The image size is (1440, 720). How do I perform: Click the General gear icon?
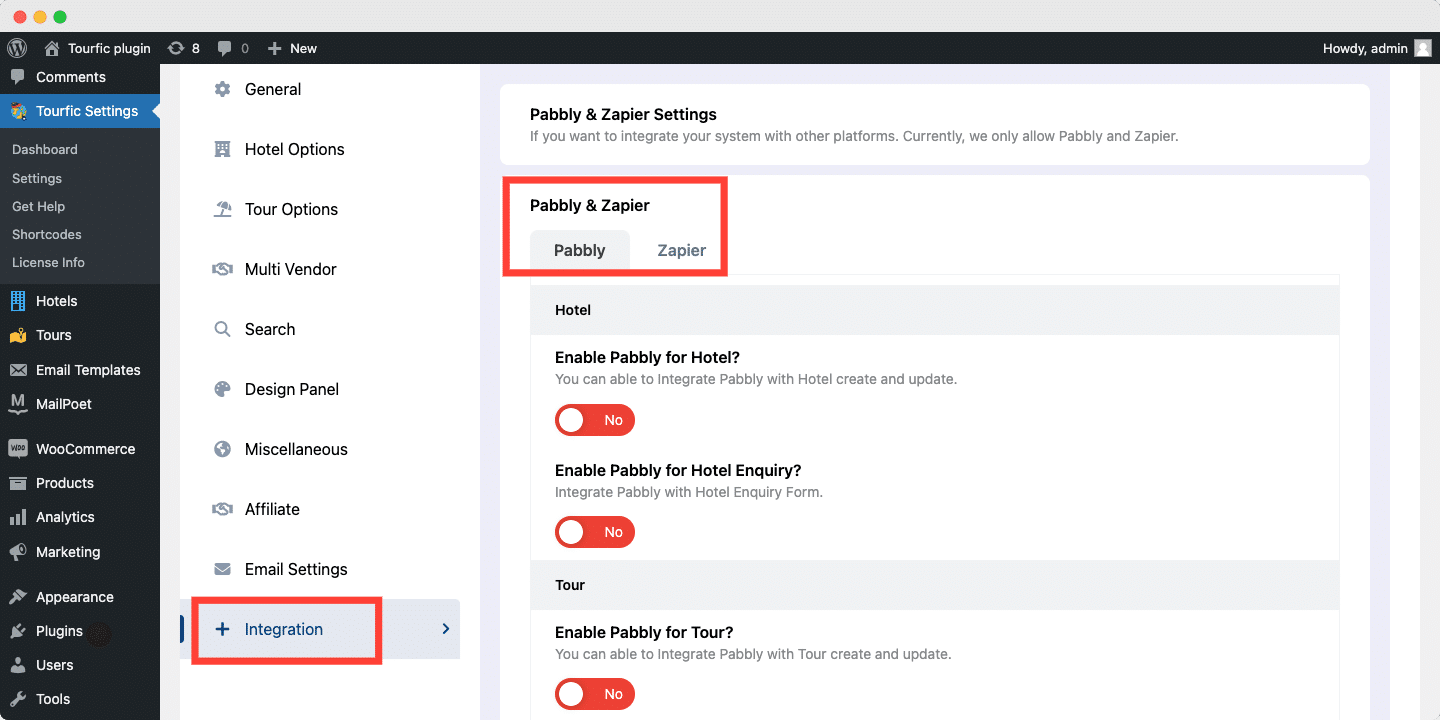tap(222, 89)
